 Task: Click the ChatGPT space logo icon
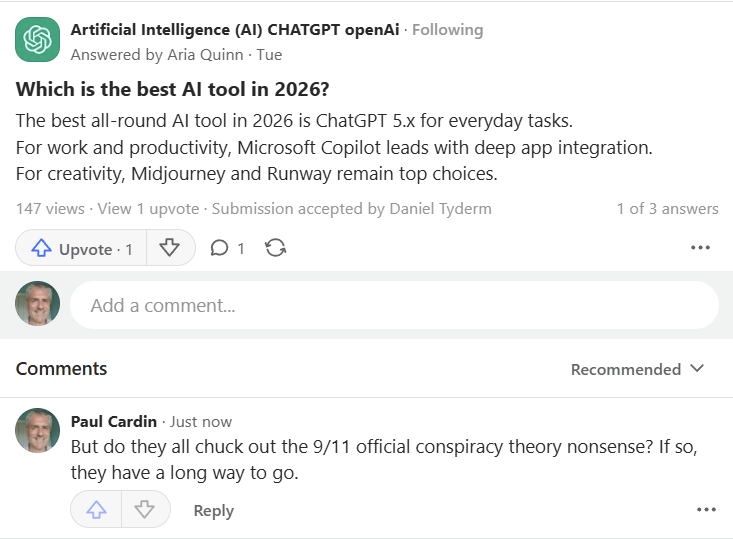[x=37, y=41]
